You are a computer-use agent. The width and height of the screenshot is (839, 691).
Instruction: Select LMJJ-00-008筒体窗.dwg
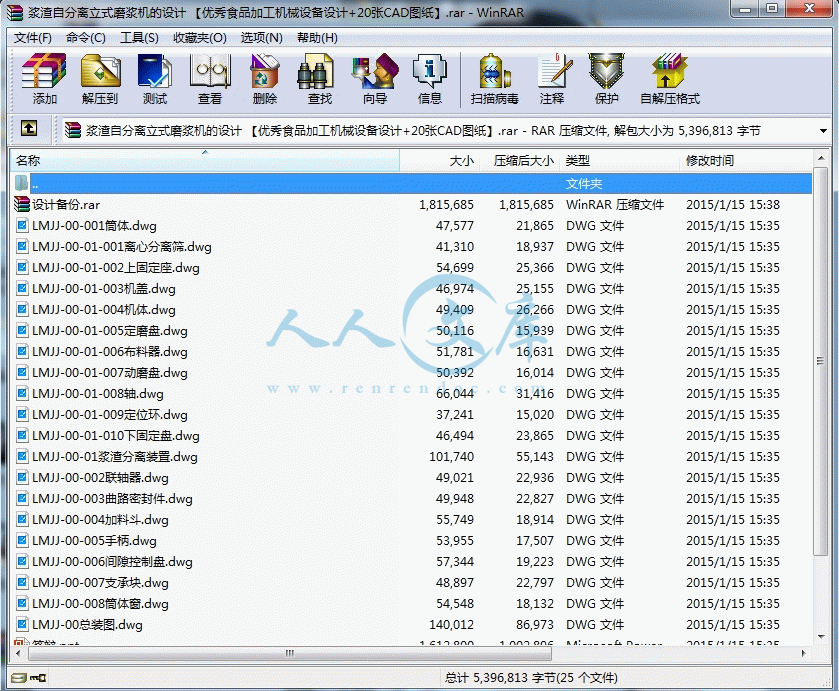(x=100, y=603)
